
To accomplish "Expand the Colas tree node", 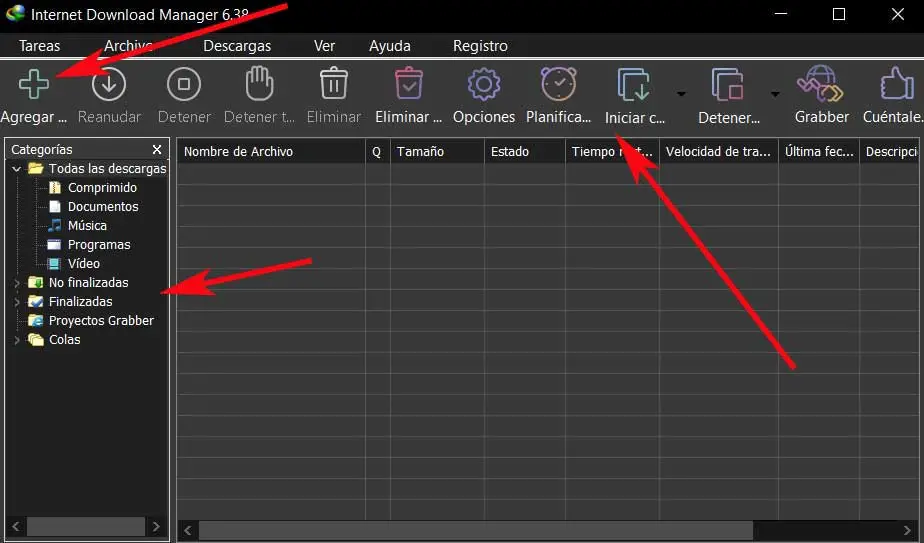I will [x=16, y=340].
